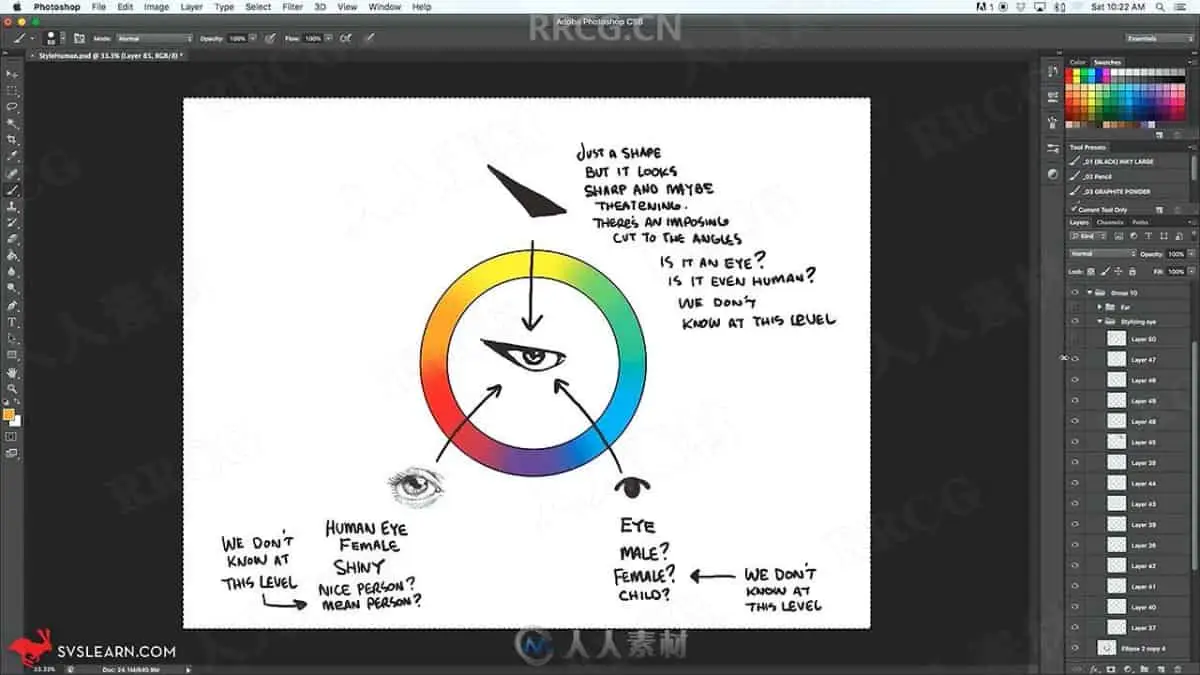
Task: Enable airbrush-style build-up icon
Action: (x=346, y=38)
